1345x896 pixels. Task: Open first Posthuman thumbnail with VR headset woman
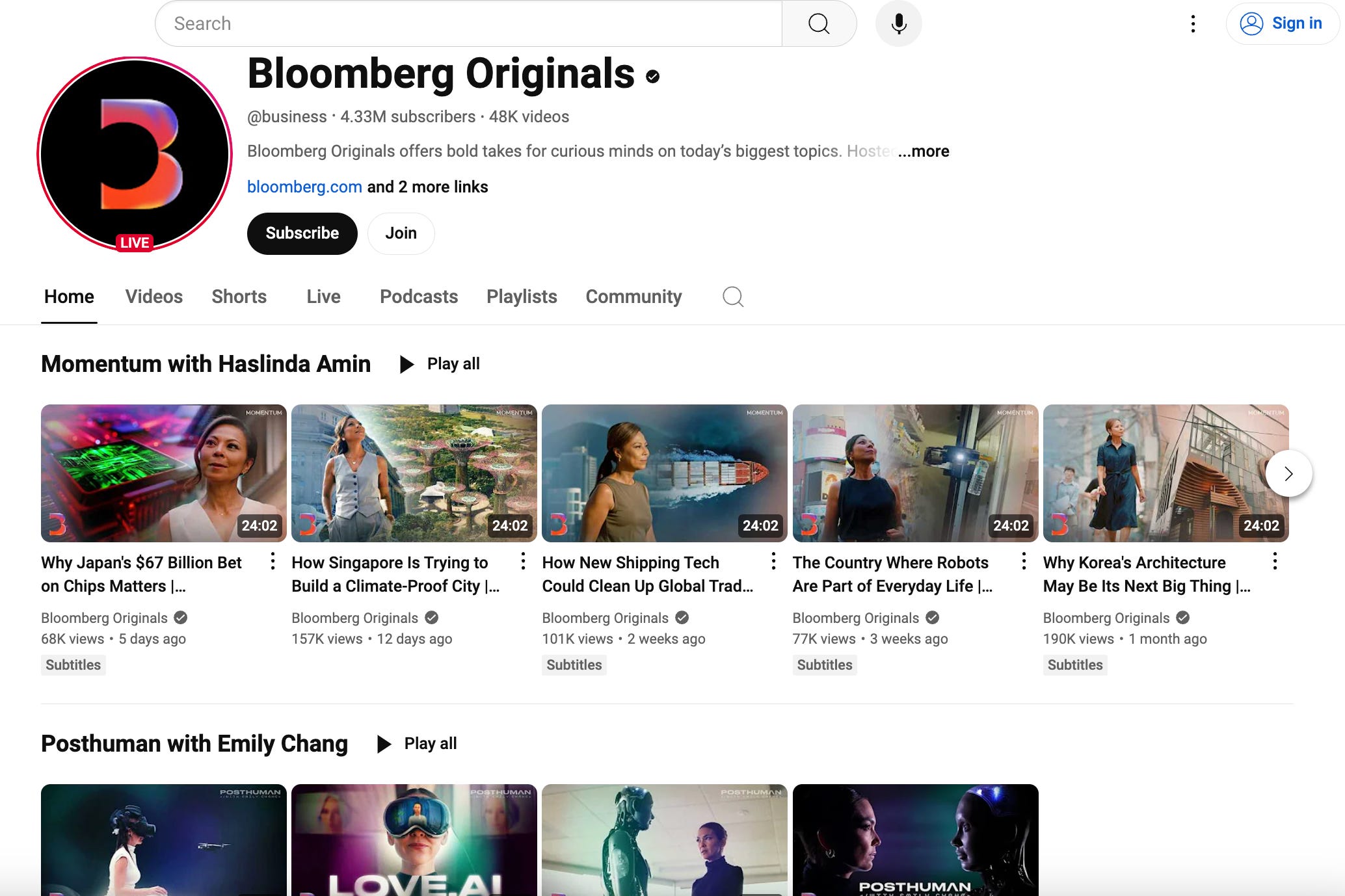[x=164, y=840]
